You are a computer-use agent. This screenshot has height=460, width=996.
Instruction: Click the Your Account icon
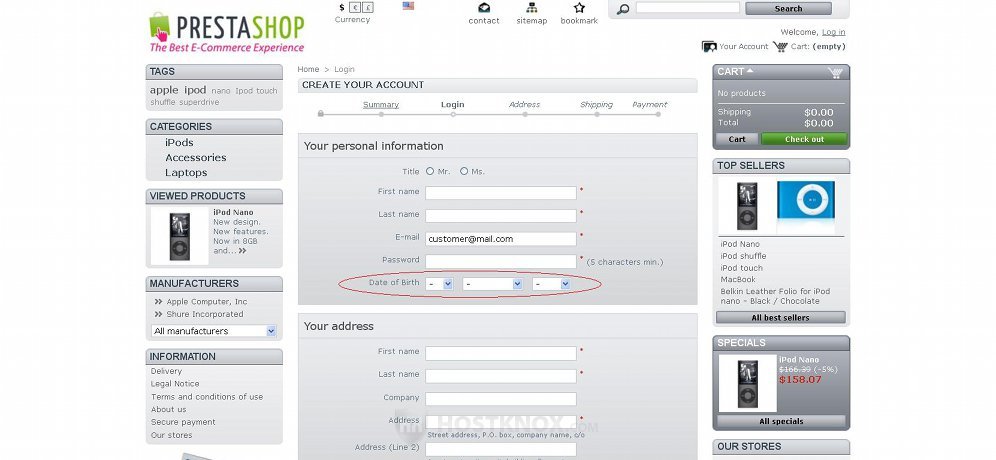click(x=709, y=46)
